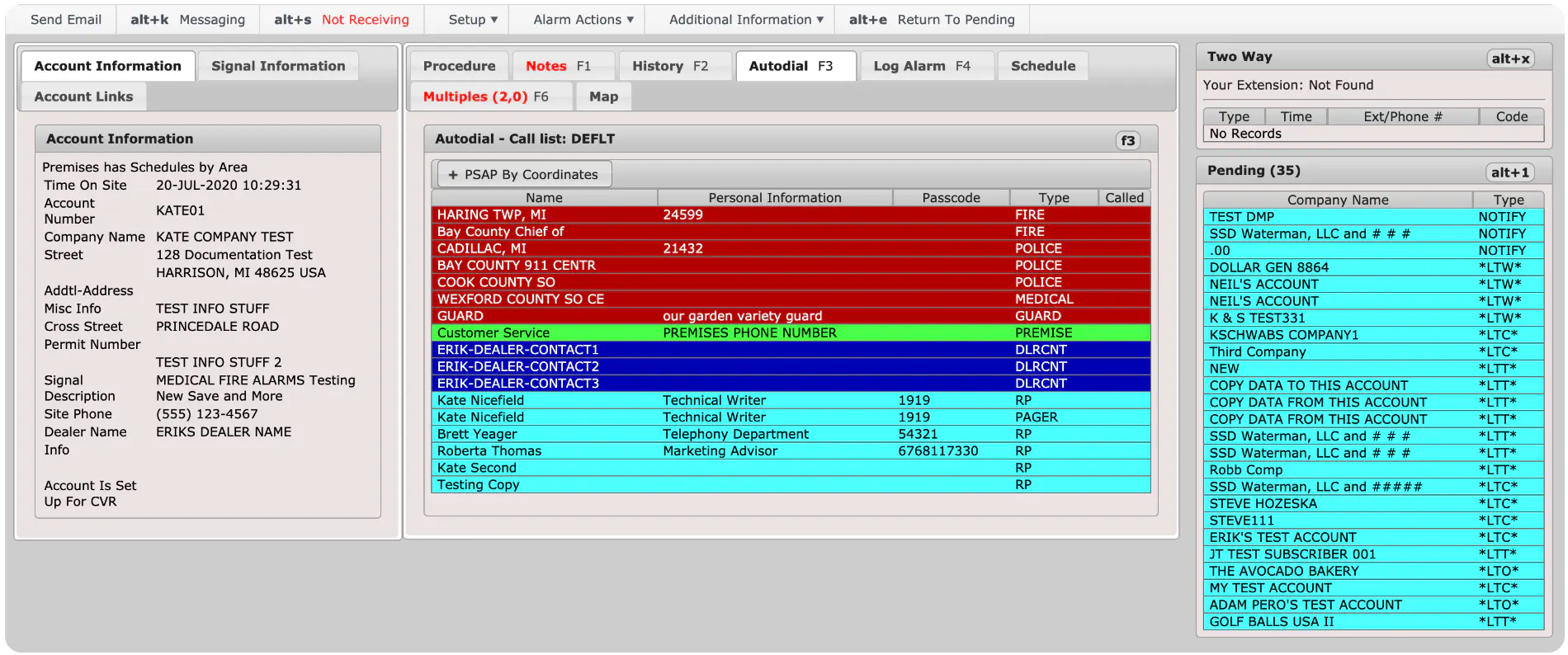1568x655 pixels.
Task: Click the Passcode column header
Action: (x=951, y=198)
